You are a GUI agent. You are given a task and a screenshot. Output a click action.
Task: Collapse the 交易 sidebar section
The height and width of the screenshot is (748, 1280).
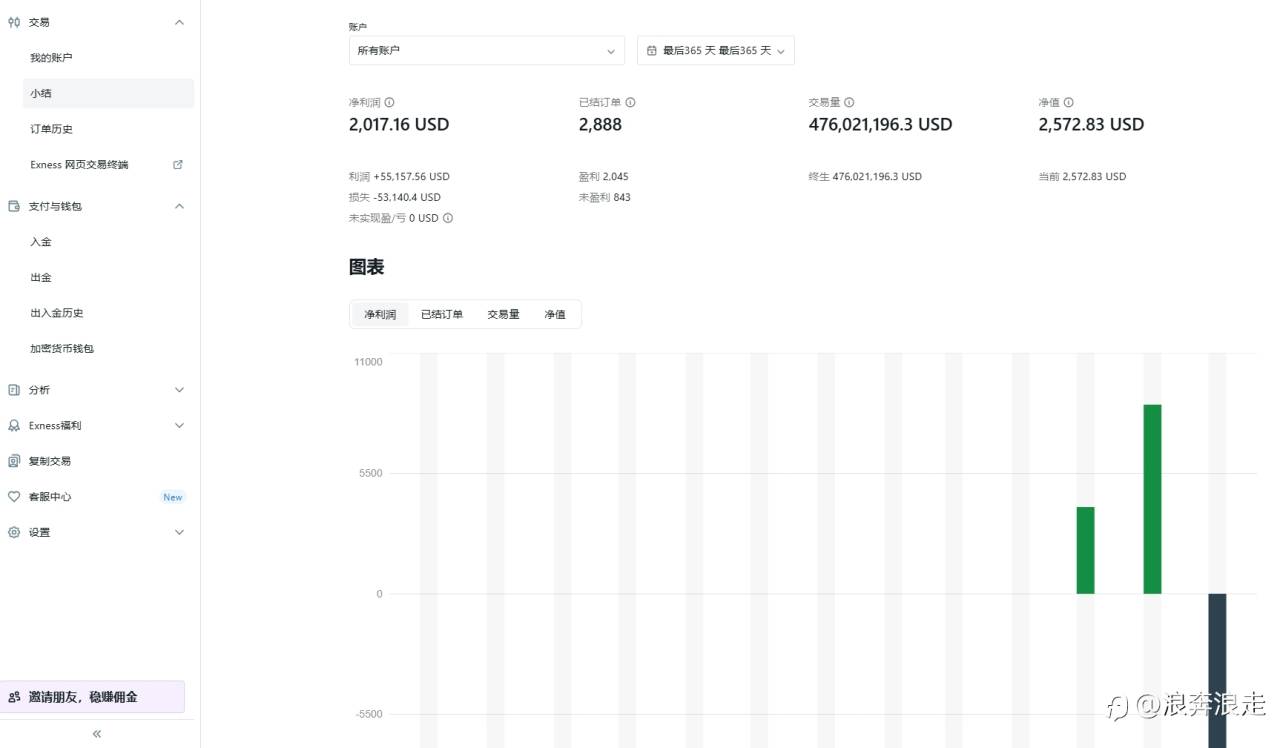tap(179, 22)
